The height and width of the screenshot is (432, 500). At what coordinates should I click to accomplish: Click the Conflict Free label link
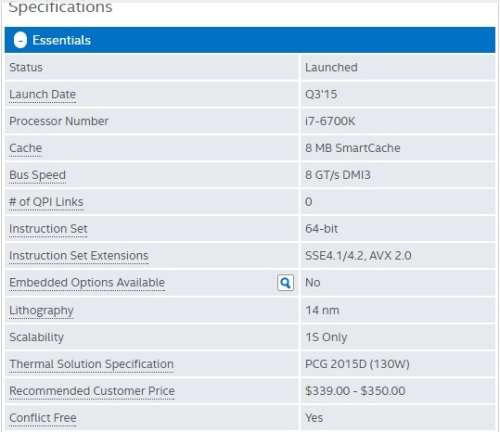pos(43,418)
